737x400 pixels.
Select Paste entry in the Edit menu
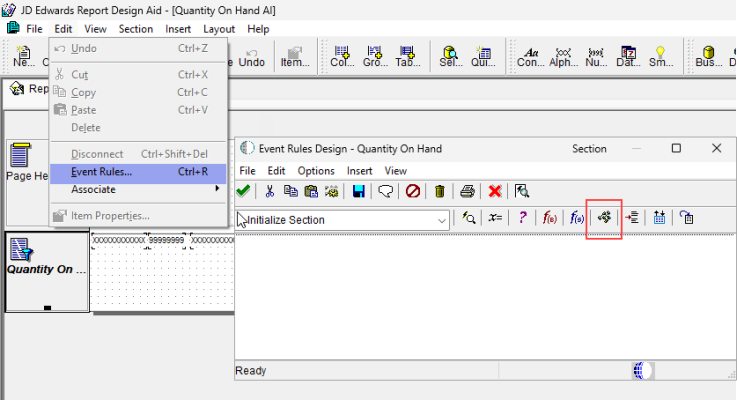point(138,110)
